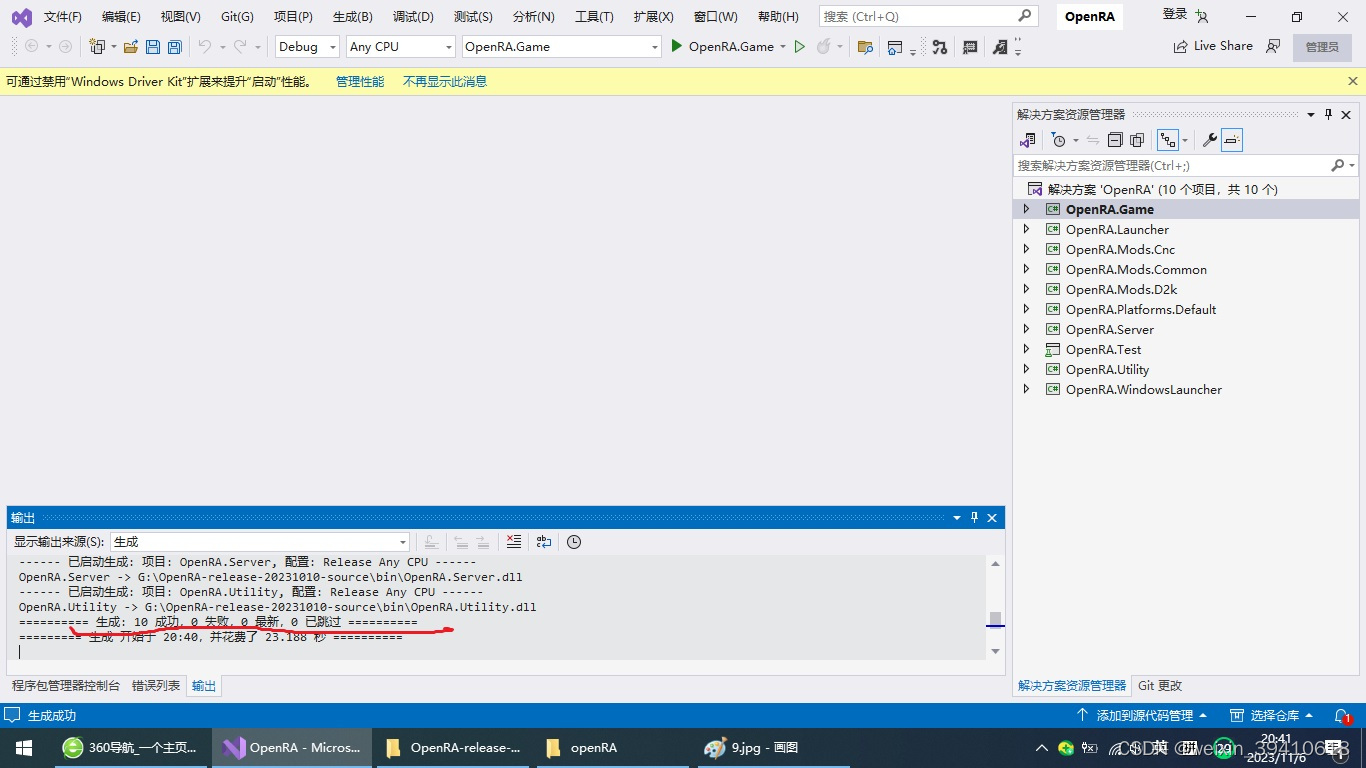This screenshot has width=1366, height=768.
Task: Click the hot reload flame icon
Action: tap(824, 47)
